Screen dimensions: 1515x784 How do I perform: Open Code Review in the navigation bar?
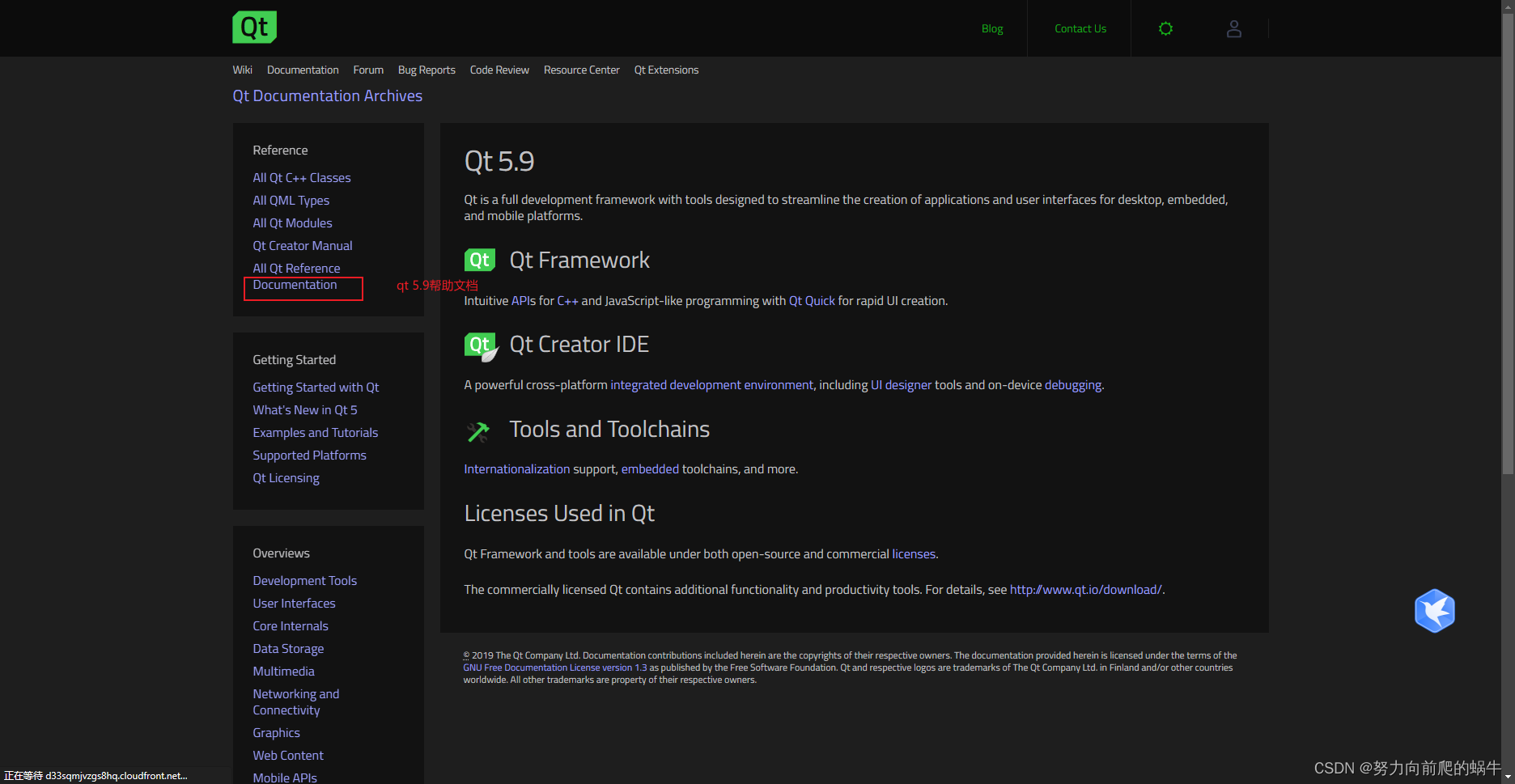tap(499, 70)
